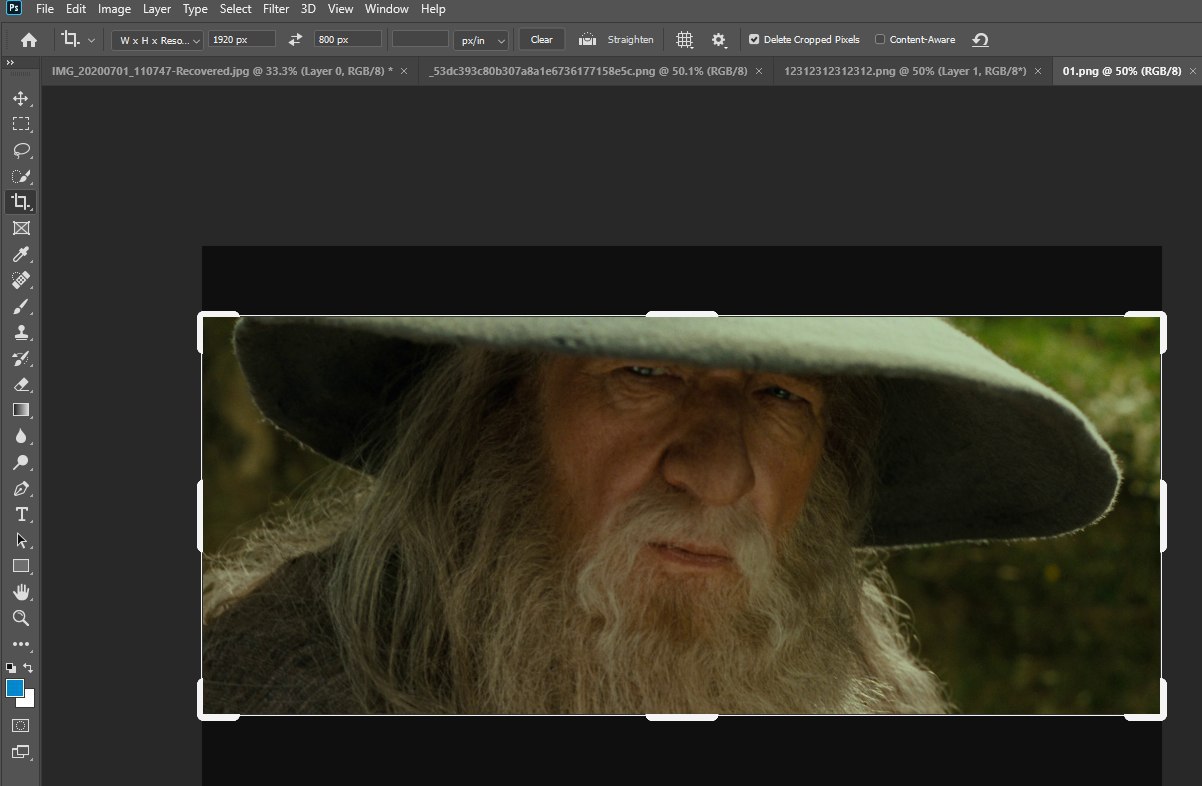Image resolution: width=1202 pixels, height=786 pixels.
Task: Select the Eraser tool
Action: pos(20,384)
